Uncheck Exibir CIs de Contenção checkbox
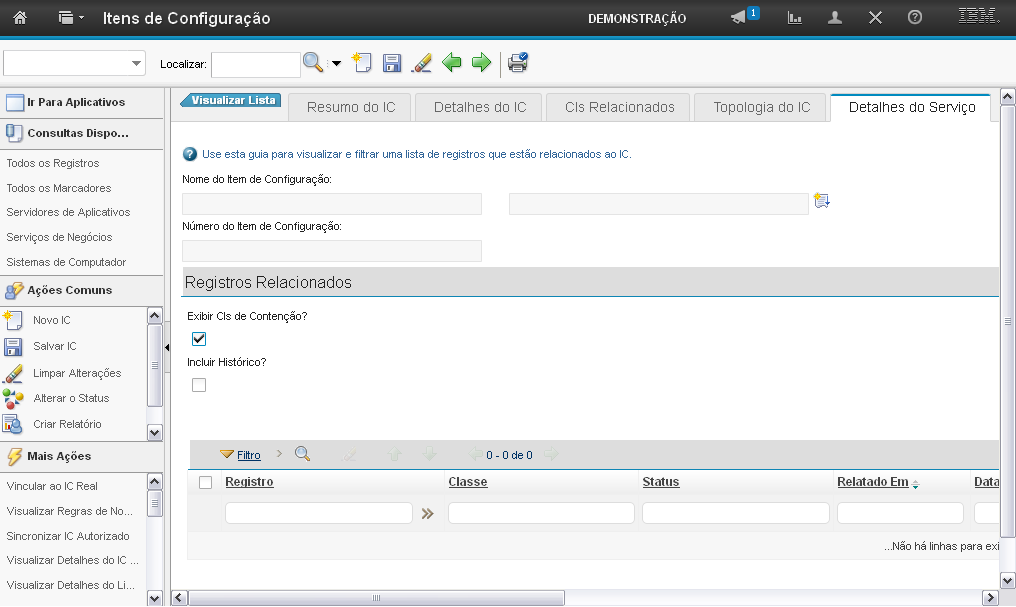The image size is (1016, 607). pos(199,339)
